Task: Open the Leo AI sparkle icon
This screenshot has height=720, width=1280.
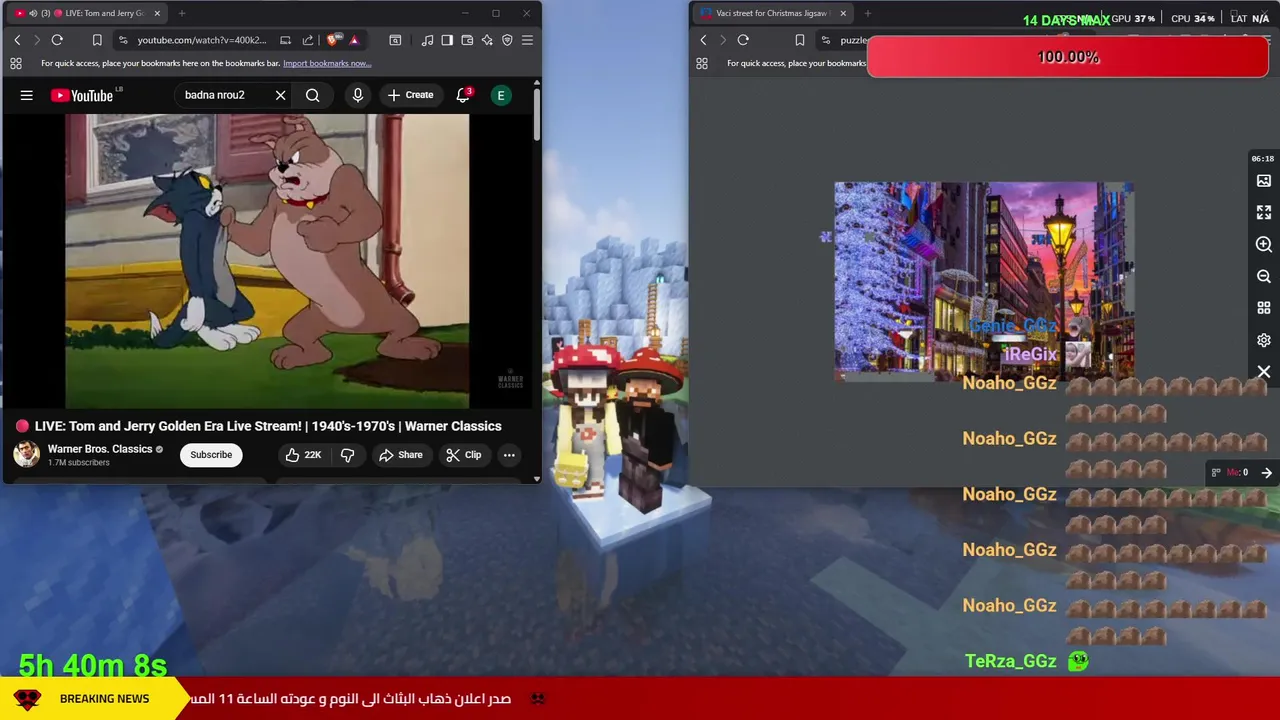Action: [487, 40]
